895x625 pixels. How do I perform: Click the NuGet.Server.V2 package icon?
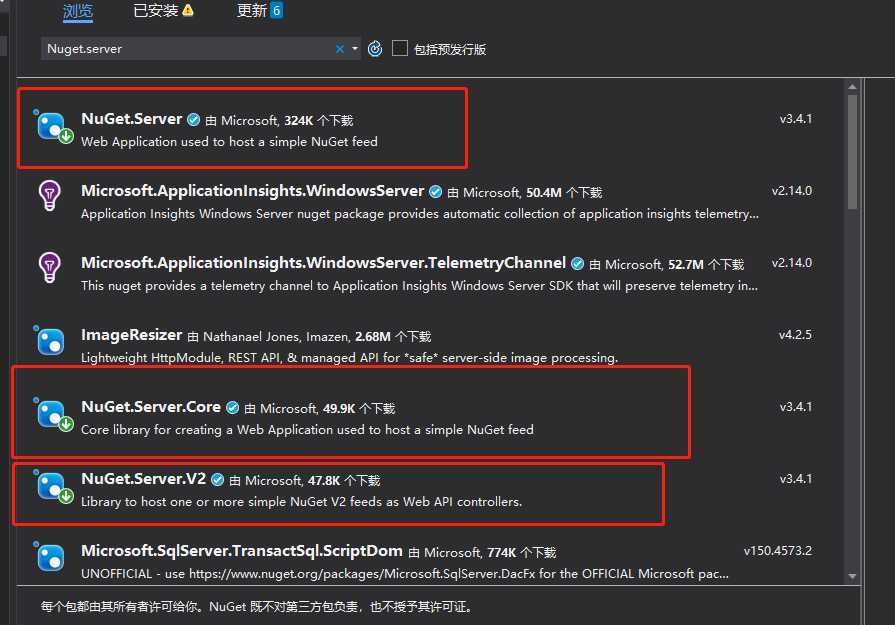pyautogui.click(x=53, y=486)
